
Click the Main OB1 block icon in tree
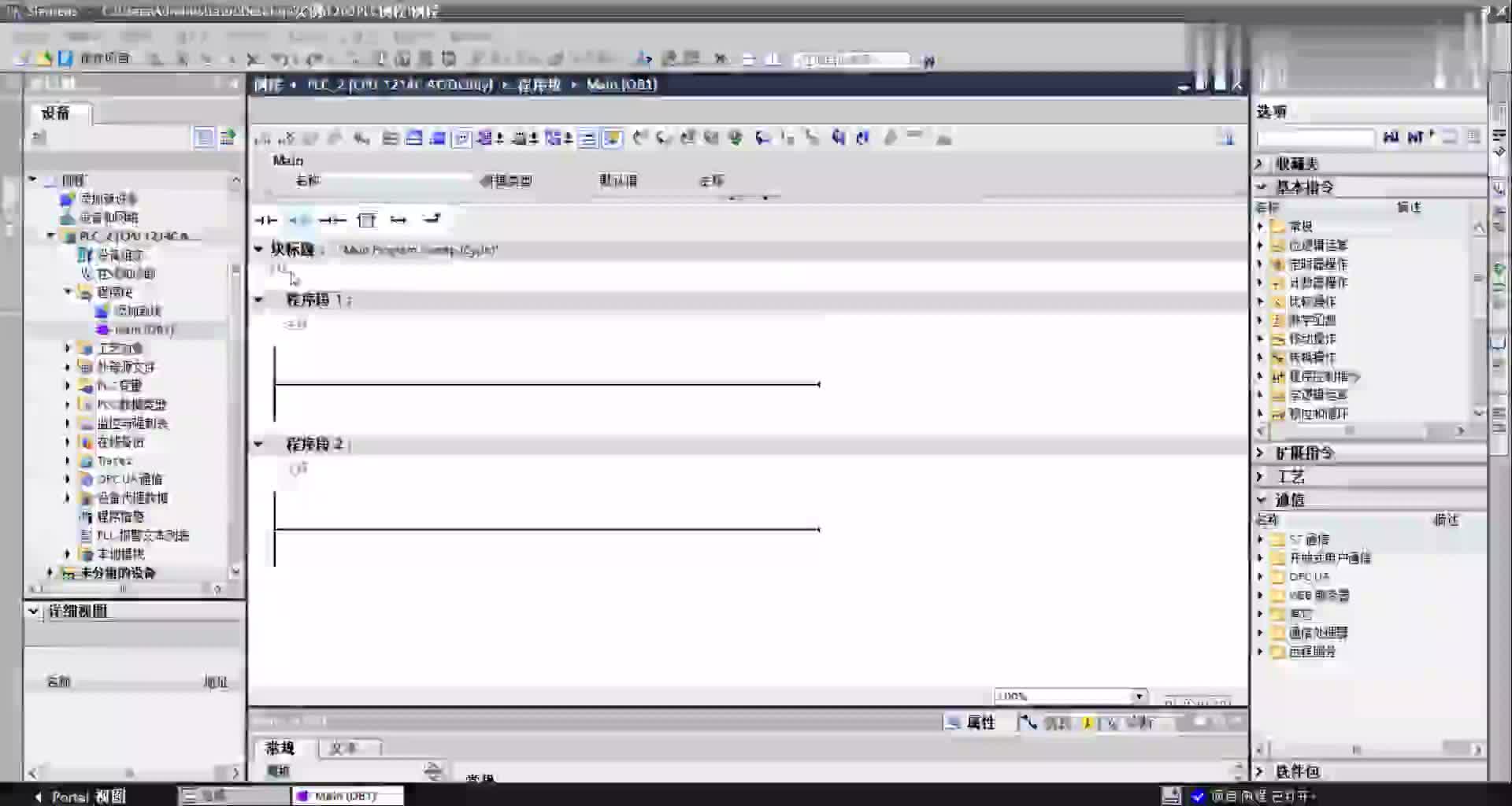coord(102,330)
